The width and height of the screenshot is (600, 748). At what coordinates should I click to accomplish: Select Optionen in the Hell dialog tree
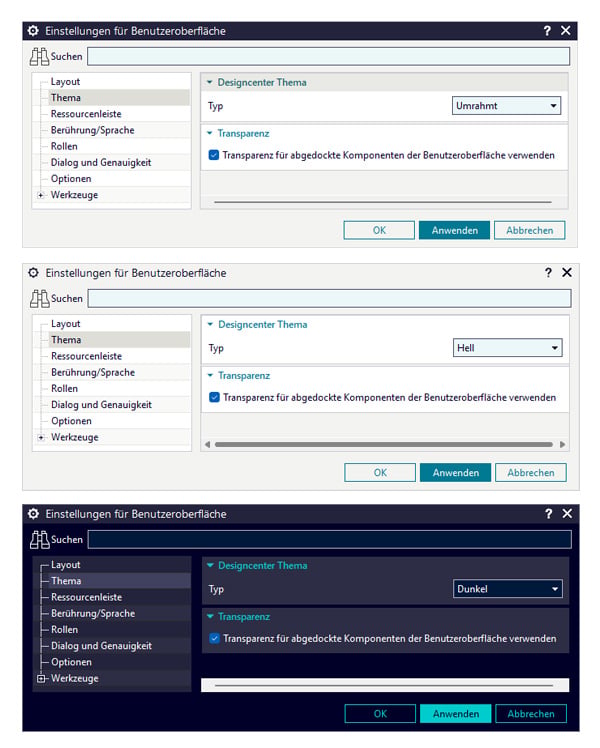[71, 421]
